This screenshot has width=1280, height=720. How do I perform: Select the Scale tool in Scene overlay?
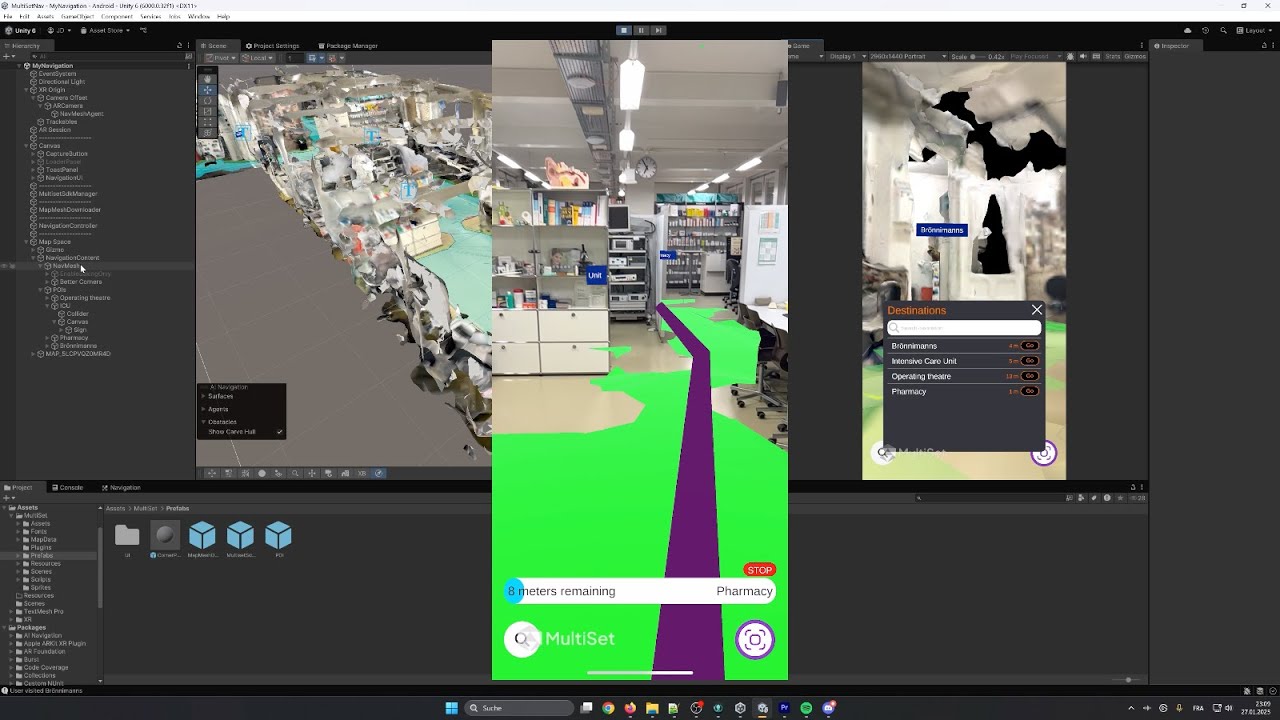208,111
